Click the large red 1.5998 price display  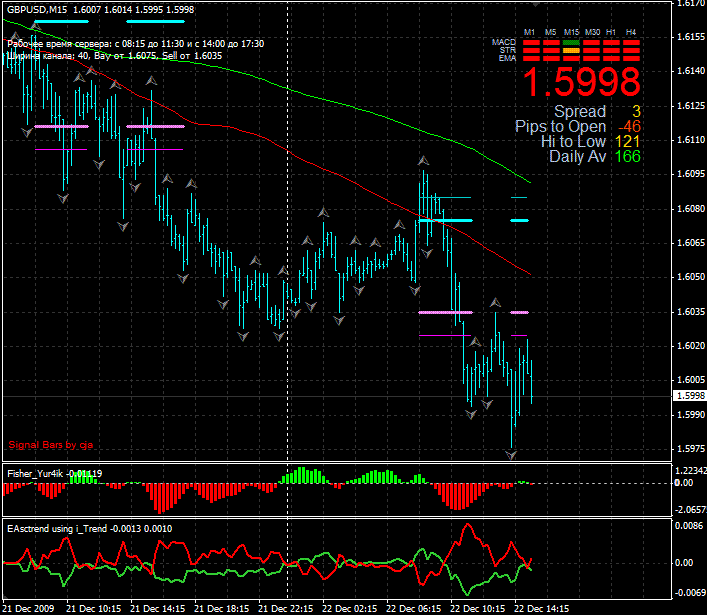coord(582,82)
